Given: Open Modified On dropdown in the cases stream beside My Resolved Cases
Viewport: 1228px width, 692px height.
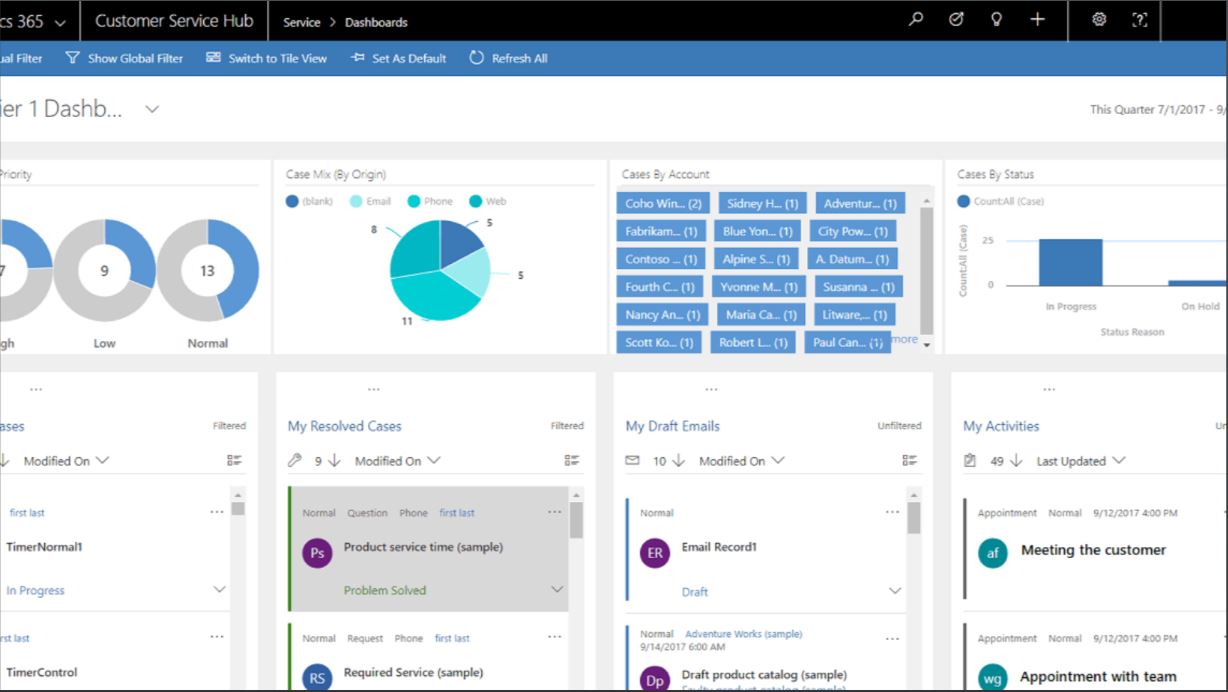Looking at the screenshot, I should point(66,461).
